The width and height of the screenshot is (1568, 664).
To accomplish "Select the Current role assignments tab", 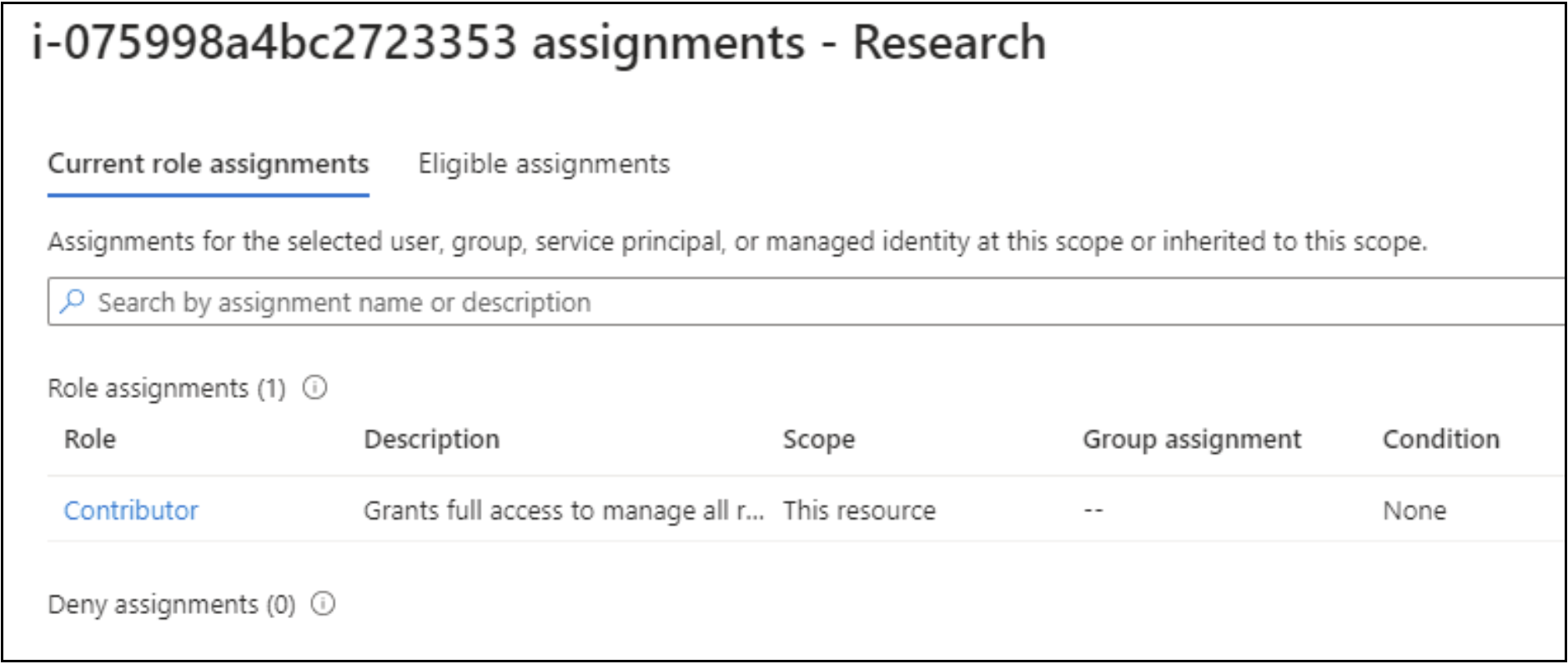I will pos(209,163).
